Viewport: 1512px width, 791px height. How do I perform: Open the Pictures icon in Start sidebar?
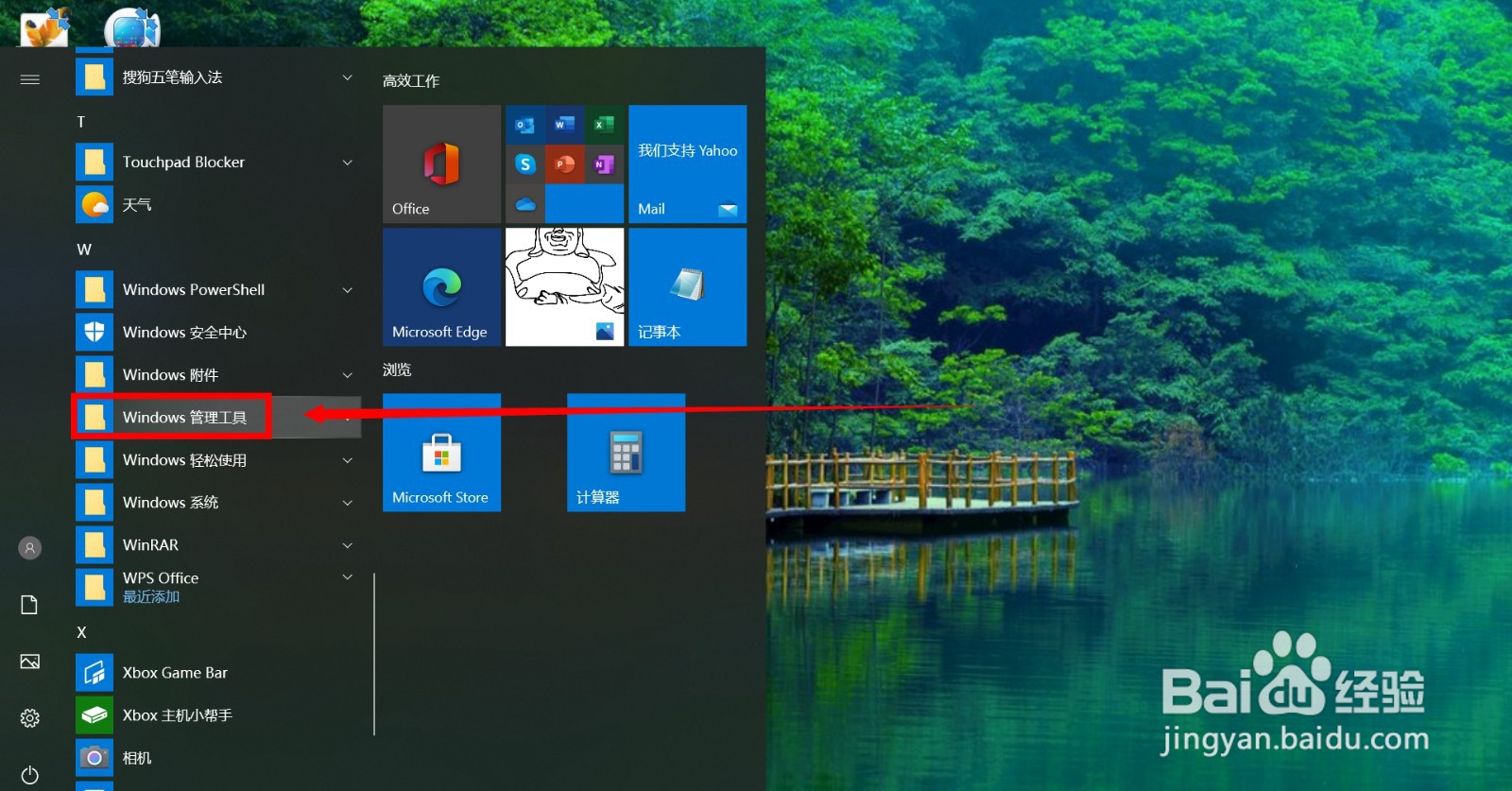pos(29,662)
